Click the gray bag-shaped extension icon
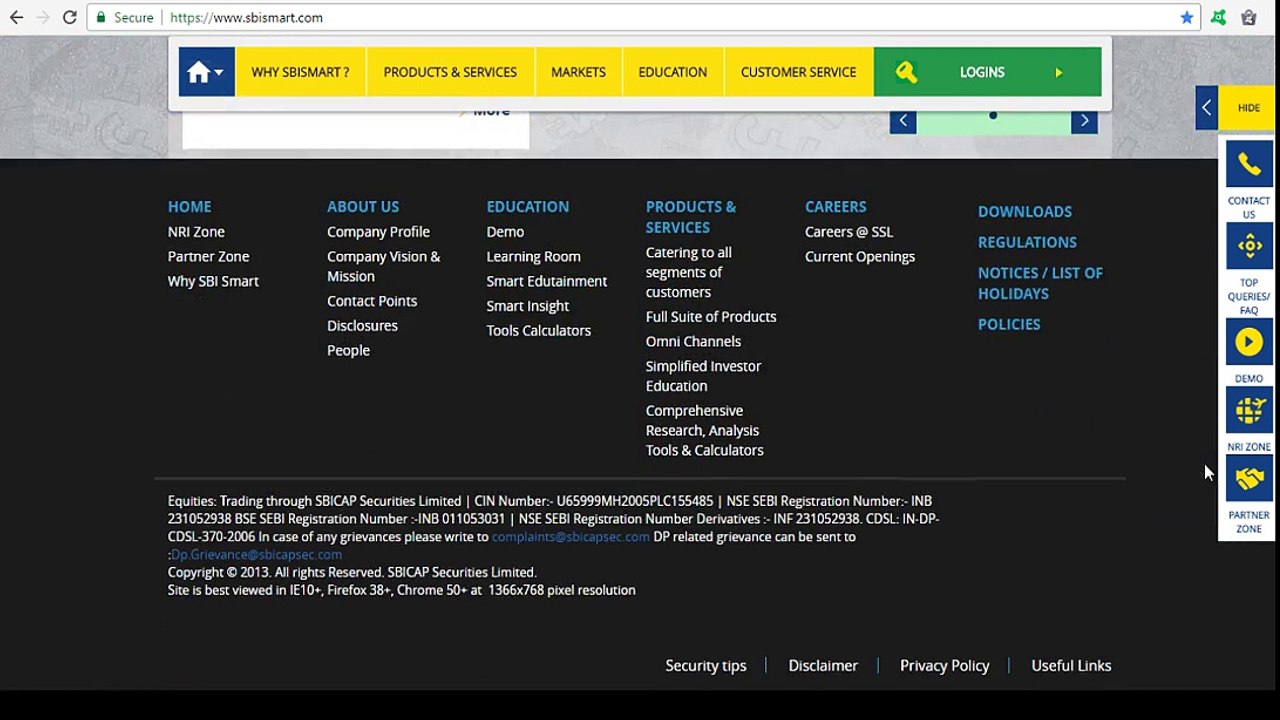Screen dimensions: 1280x720 (1249, 17)
